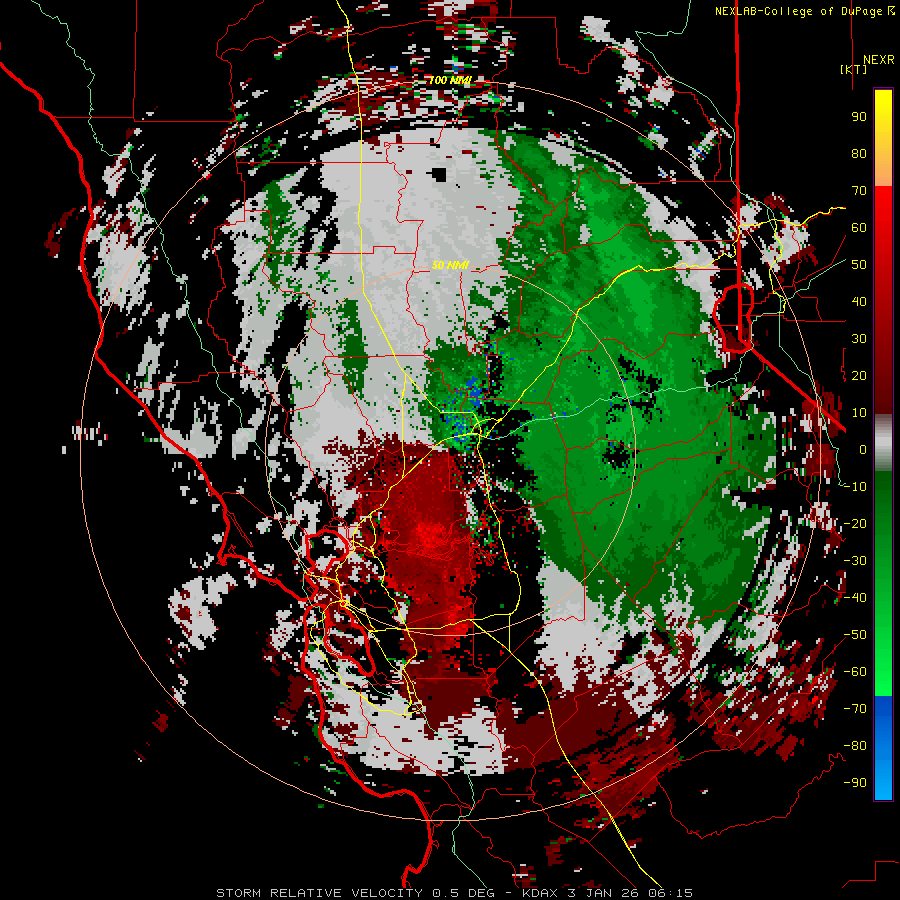
Task: Click the -20 scale value
Action: 855,524
